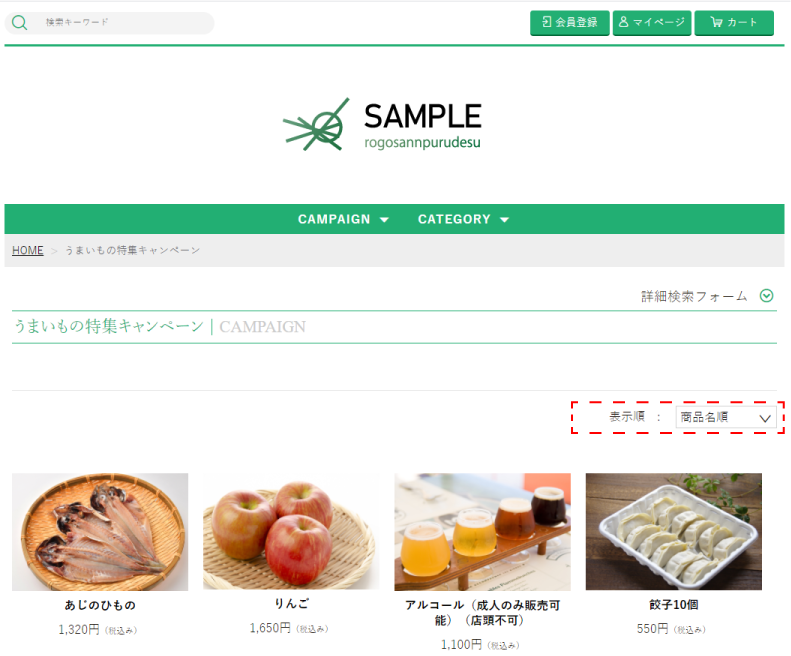
Task: Click the 会員登録 registration icon
Action: 546,22
